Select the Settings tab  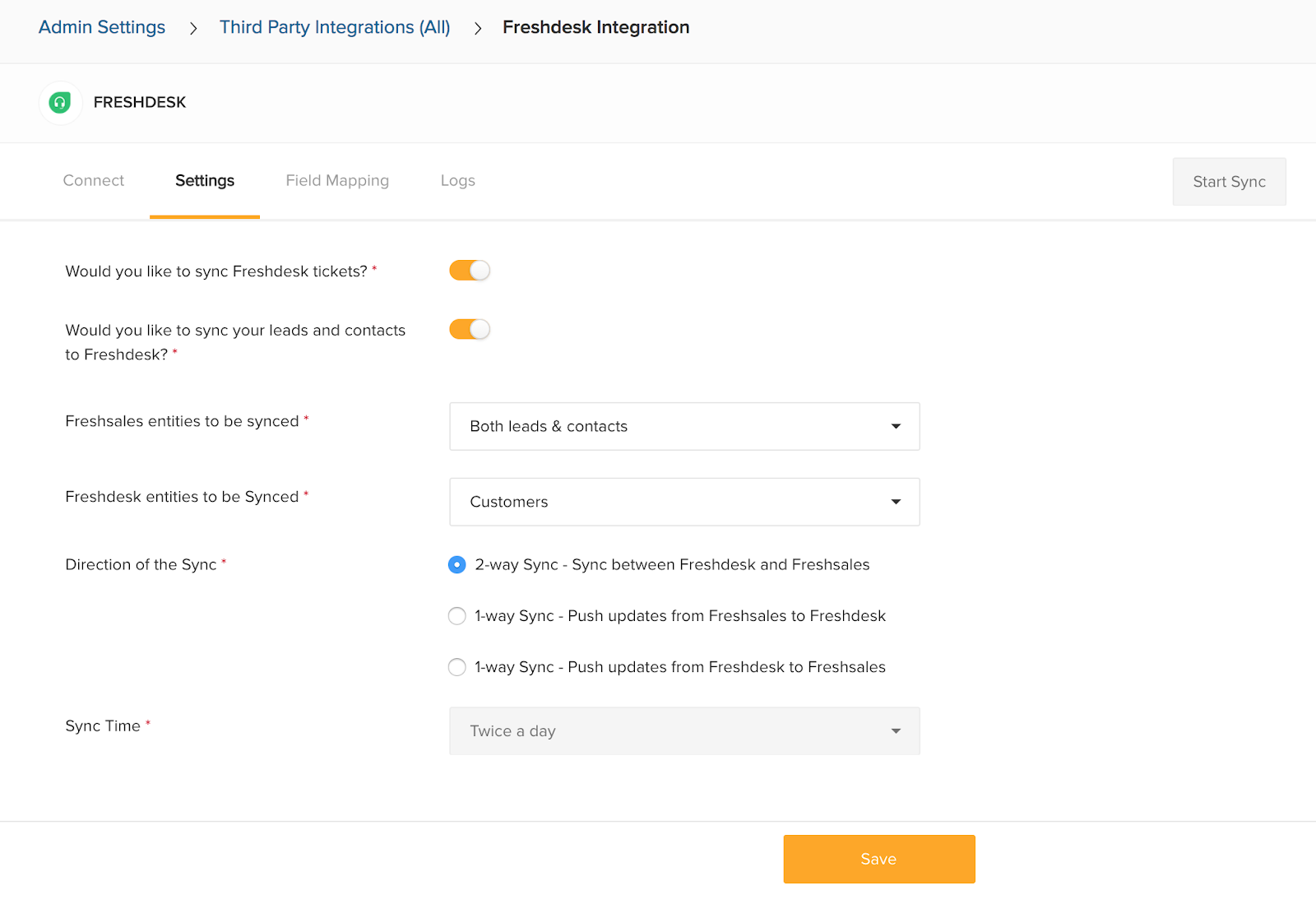[x=205, y=181]
